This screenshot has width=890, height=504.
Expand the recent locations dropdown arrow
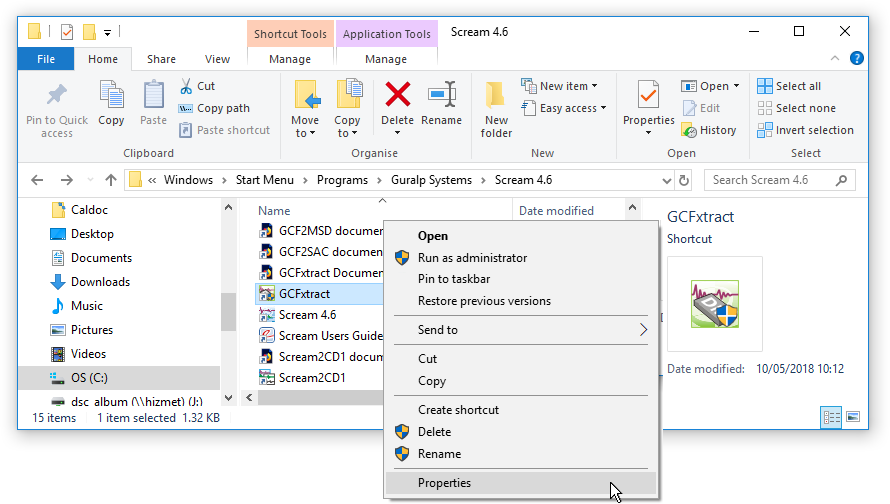coord(90,180)
